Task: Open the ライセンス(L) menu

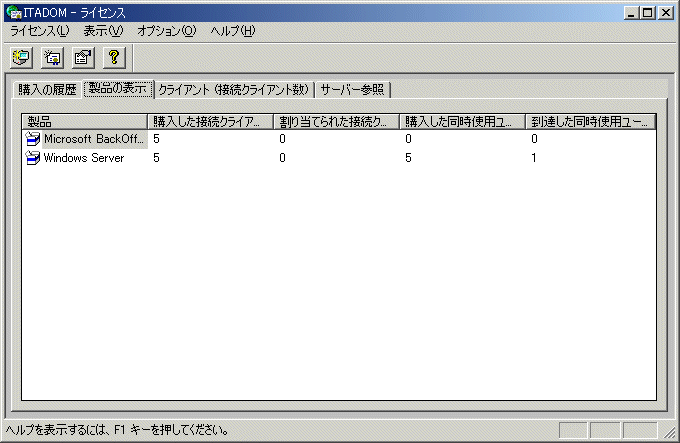Action: coord(39,31)
